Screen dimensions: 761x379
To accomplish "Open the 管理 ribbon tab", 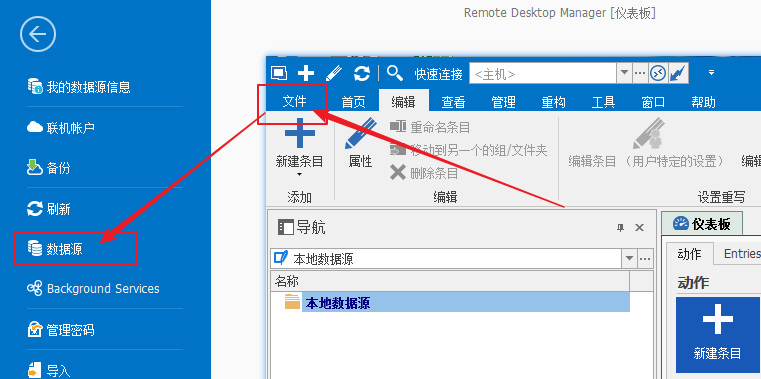I will [x=503, y=102].
